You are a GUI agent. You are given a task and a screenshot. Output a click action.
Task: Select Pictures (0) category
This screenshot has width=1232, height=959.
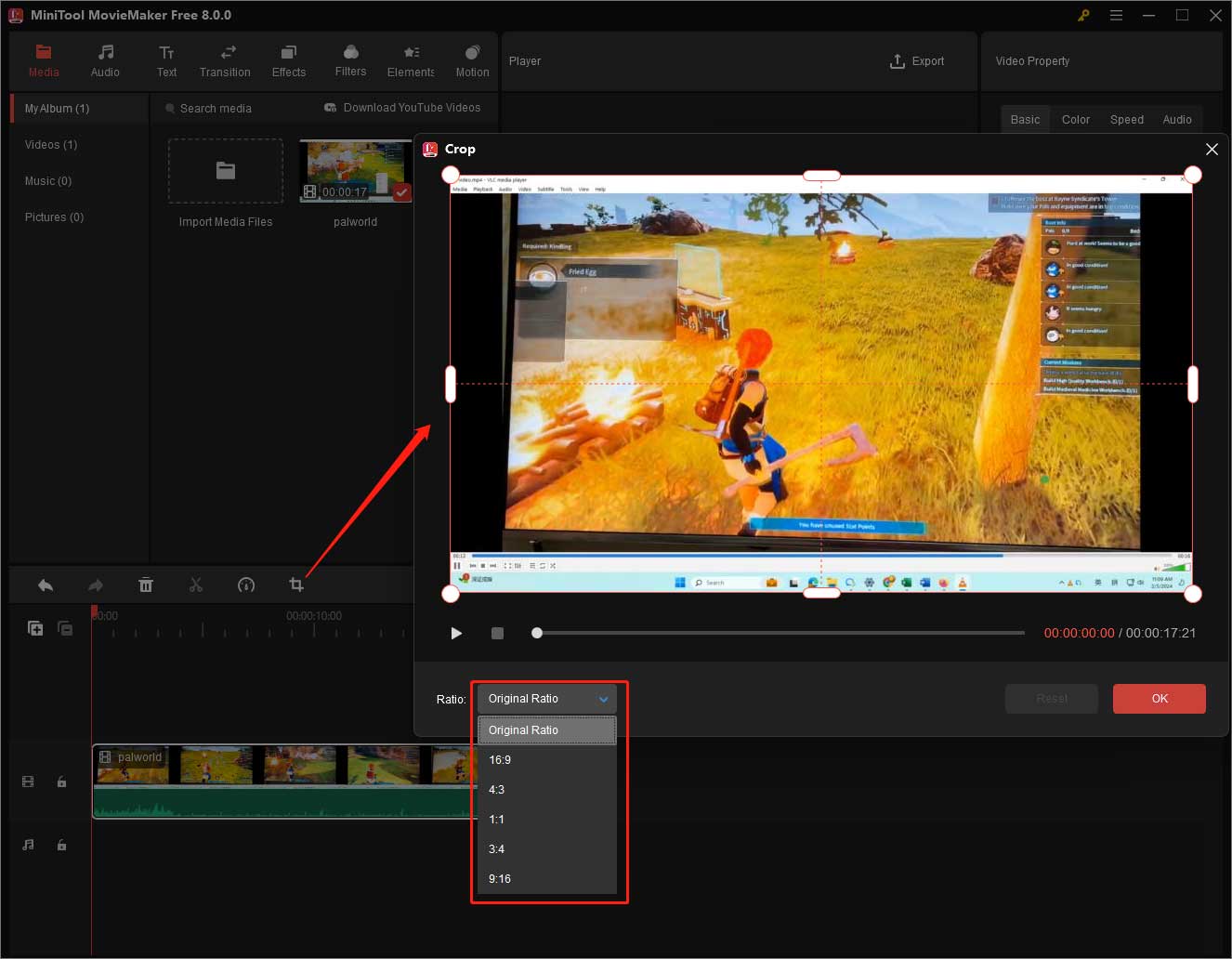[54, 217]
